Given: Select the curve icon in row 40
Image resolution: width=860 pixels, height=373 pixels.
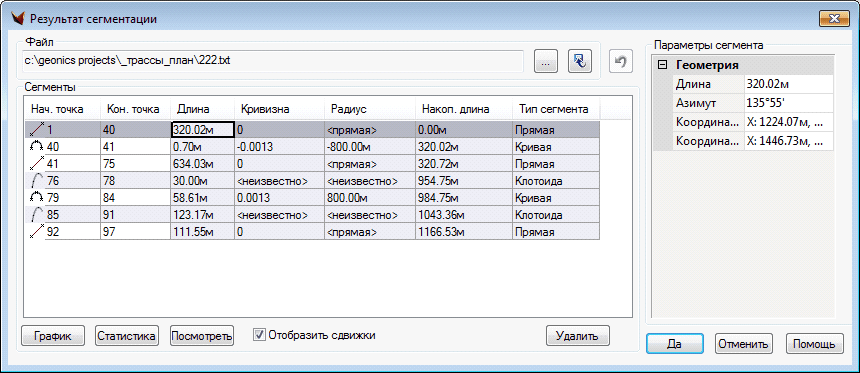Looking at the screenshot, I should tap(36, 146).
